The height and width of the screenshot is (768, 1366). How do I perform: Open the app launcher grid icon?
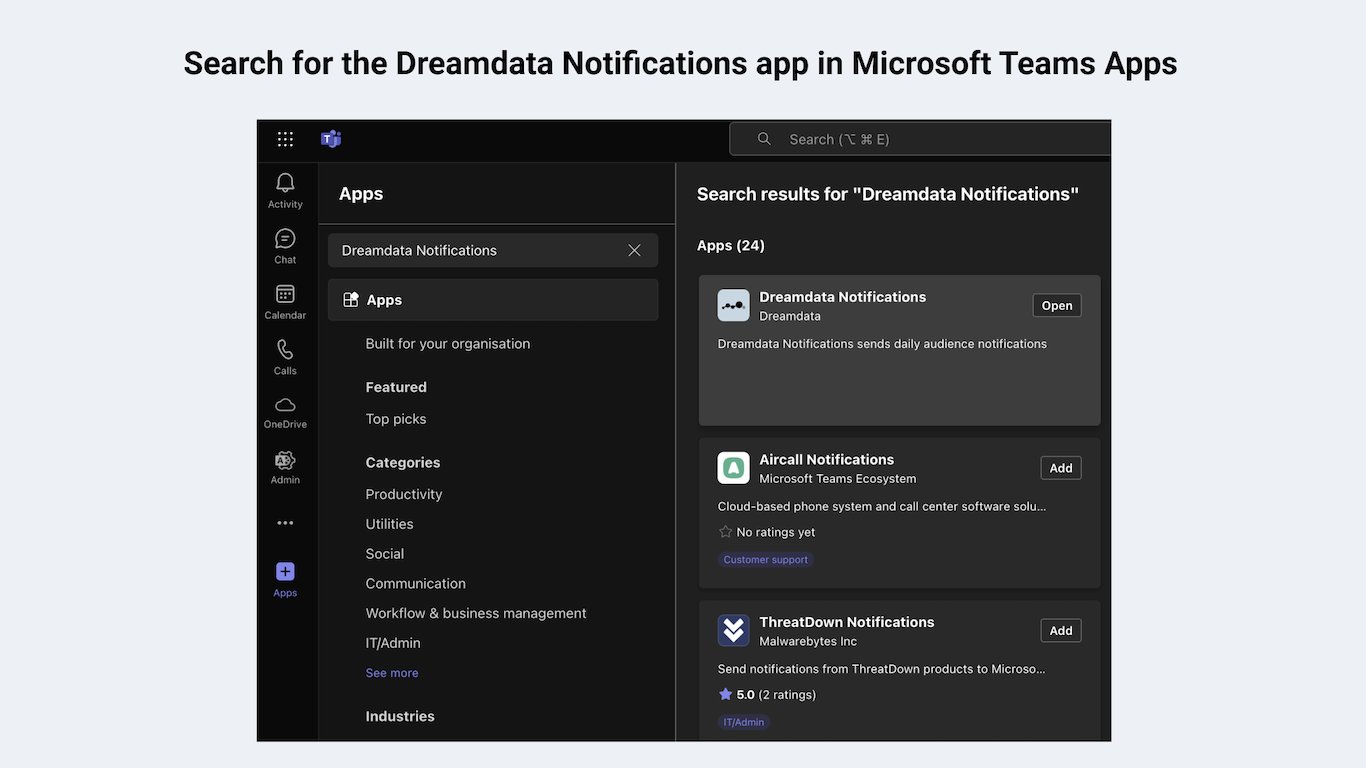[x=285, y=139]
